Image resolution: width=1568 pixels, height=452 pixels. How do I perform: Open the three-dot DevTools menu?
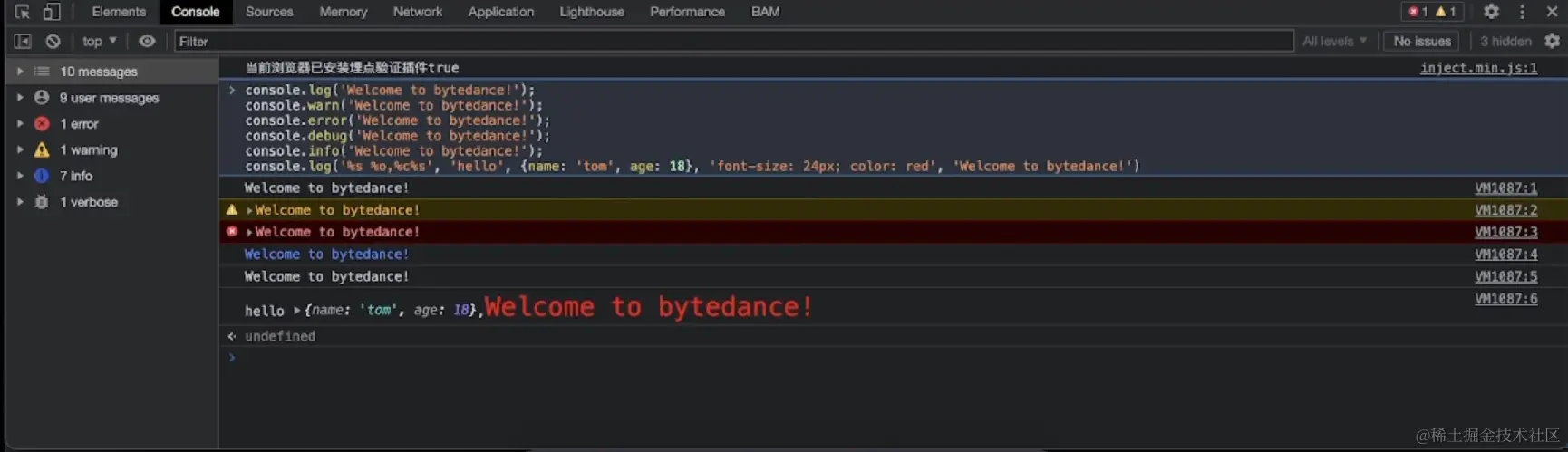click(1522, 12)
